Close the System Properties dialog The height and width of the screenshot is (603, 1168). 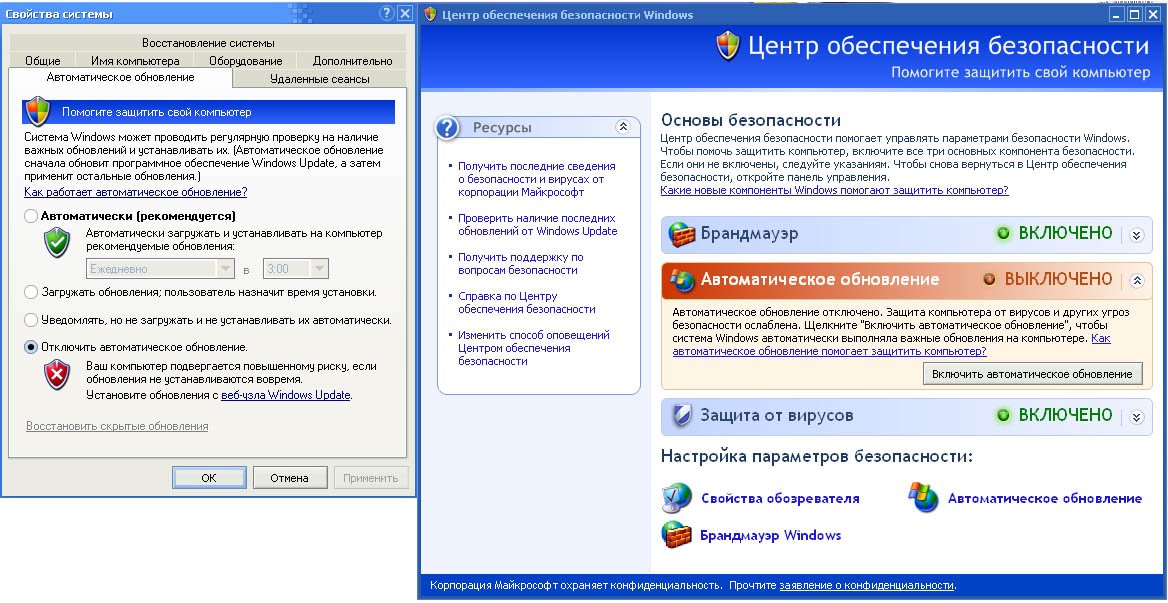404,13
